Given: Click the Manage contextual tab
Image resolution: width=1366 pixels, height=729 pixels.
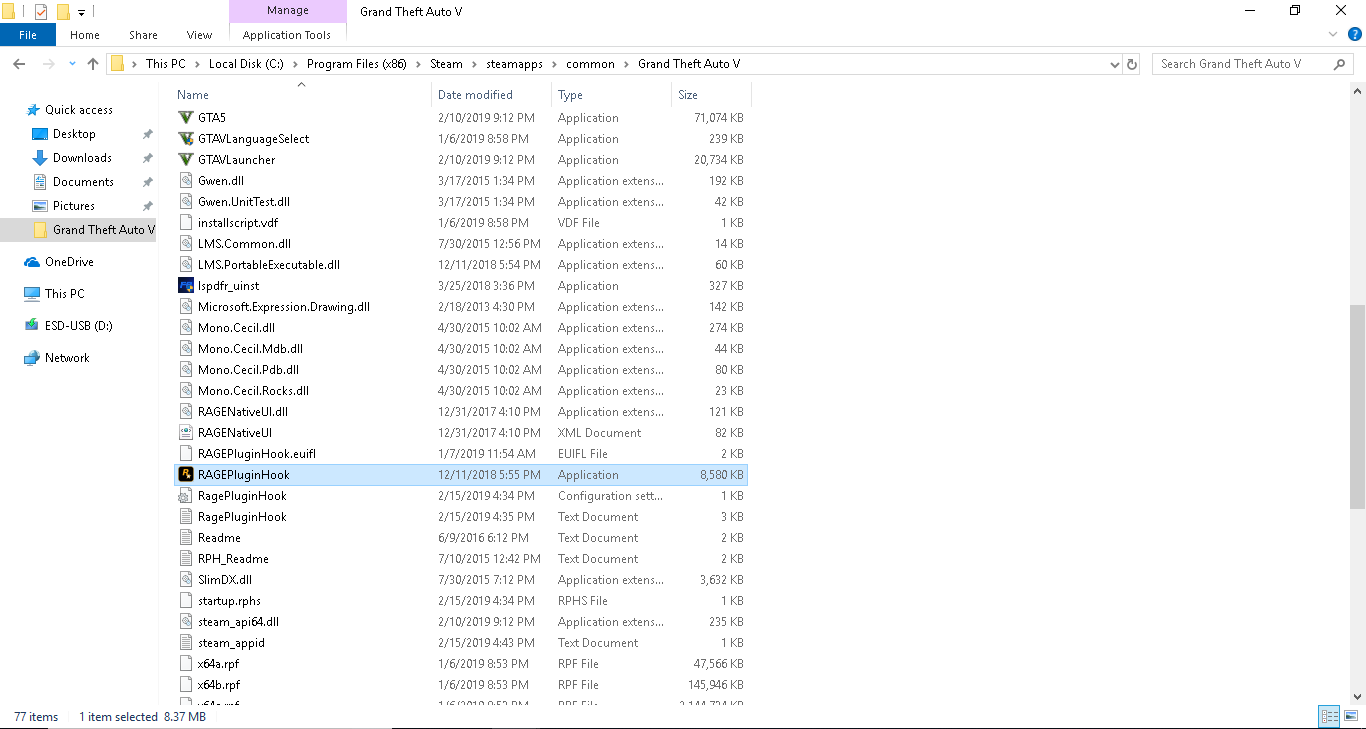Looking at the screenshot, I should 287,11.
